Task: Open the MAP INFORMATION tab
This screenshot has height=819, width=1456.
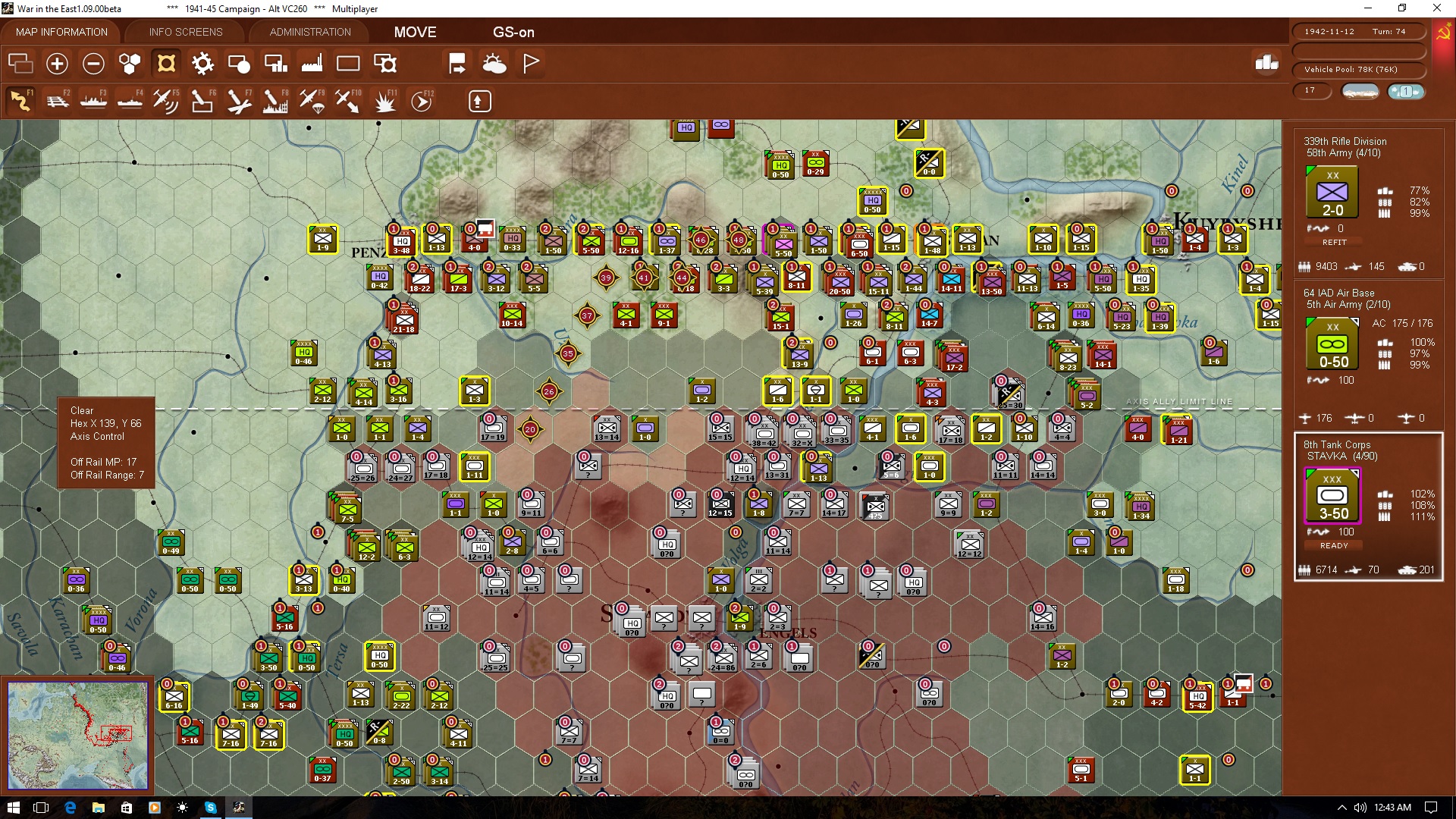Action: click(x=61, y=32)
